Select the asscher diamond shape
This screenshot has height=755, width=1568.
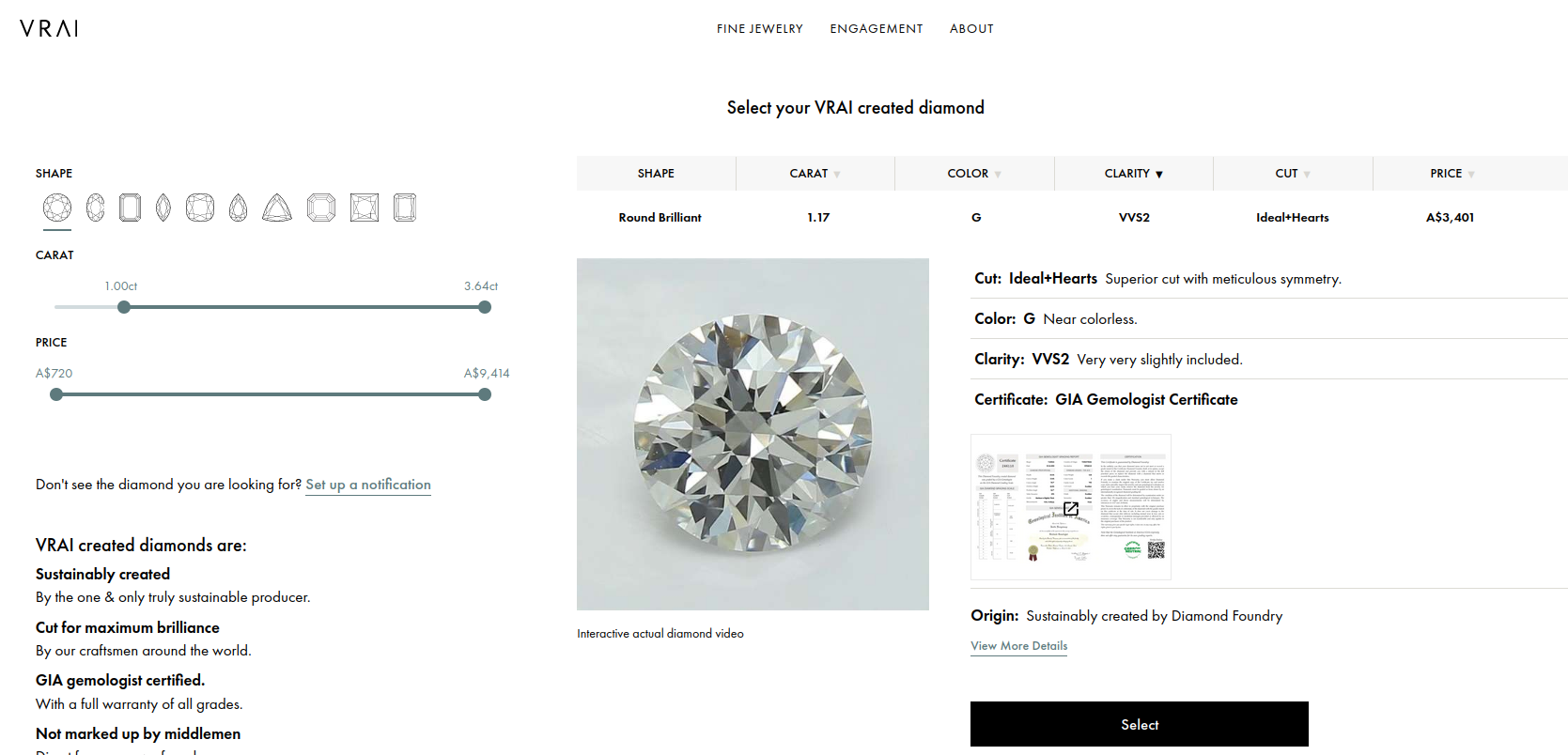click(x=321, y=208)
